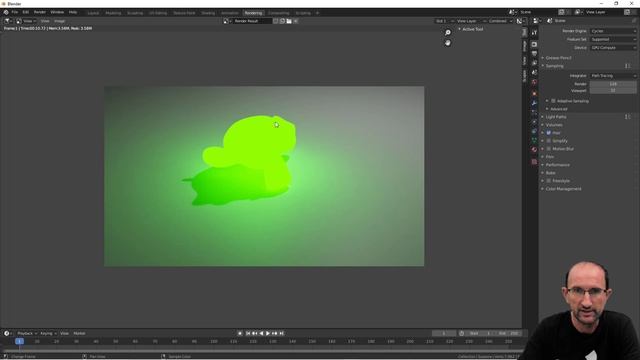The width and height of the screenshot is (640, 360).
Task: Switch to the Texture Paint workspace tab
Action: (x=184, y=13)
